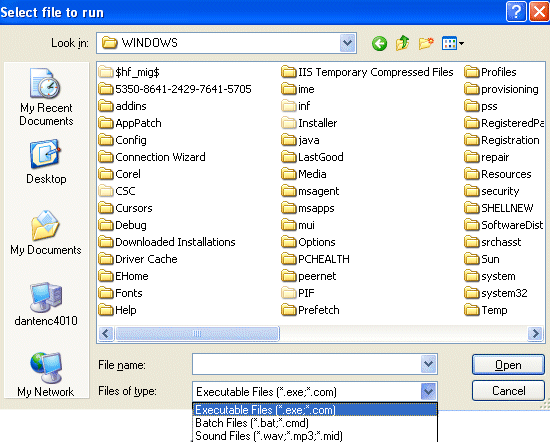
Task: Click the Cancel button
Action: coord(508,390)
